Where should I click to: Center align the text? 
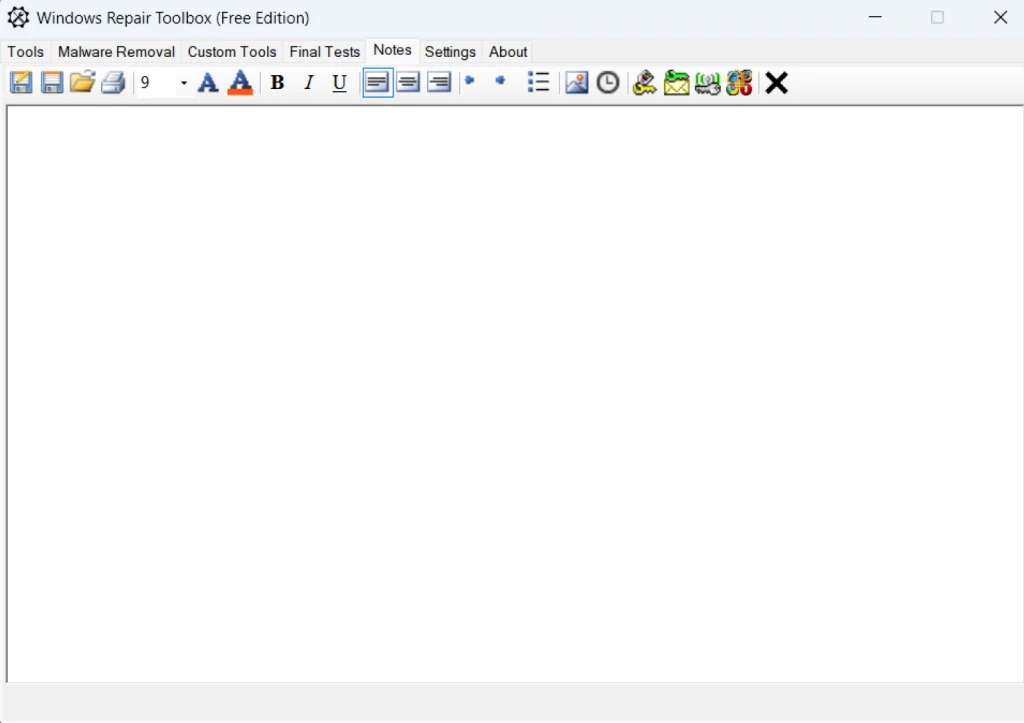point(408,83)
